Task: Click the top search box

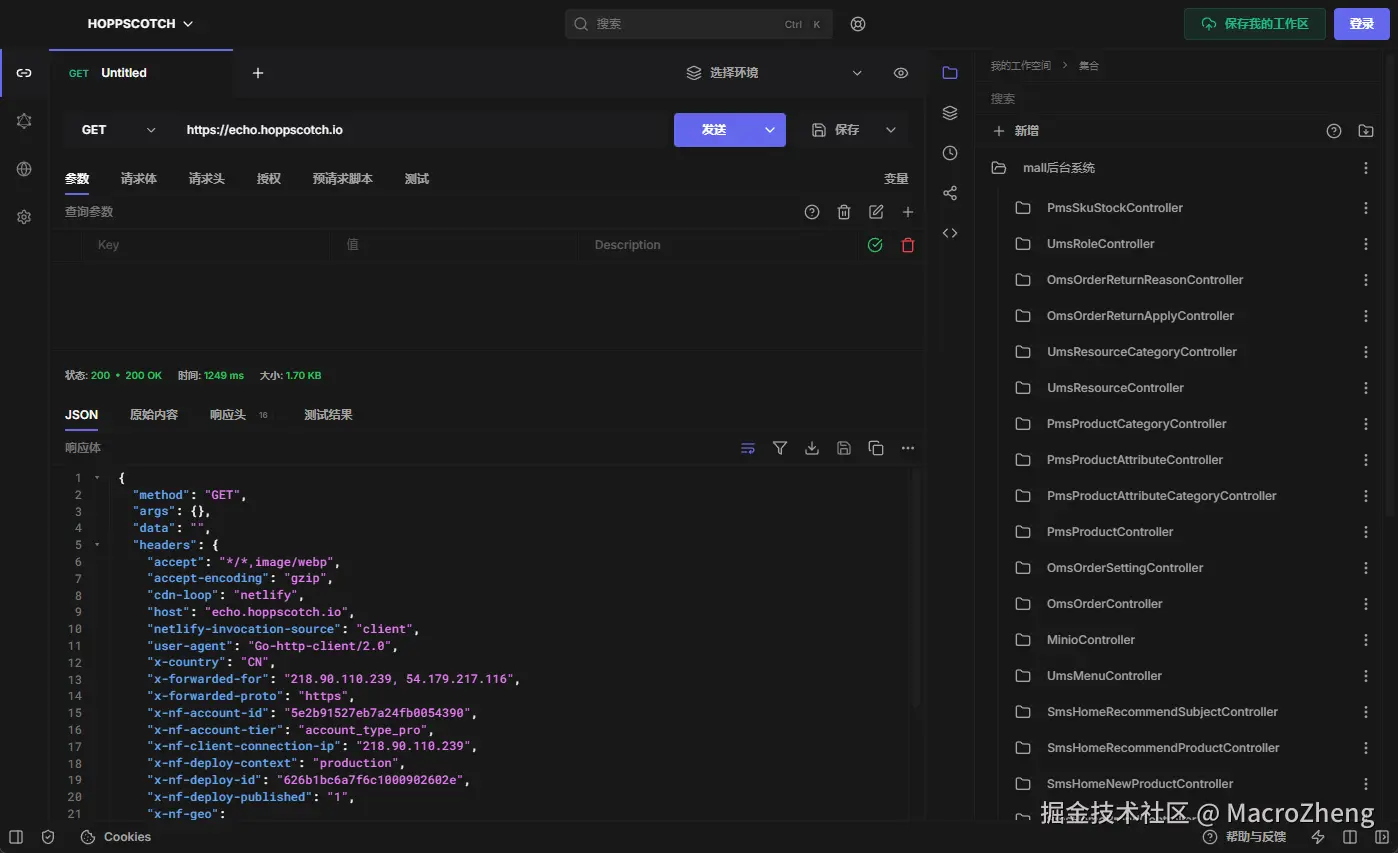Action: [x=699, y=24]
